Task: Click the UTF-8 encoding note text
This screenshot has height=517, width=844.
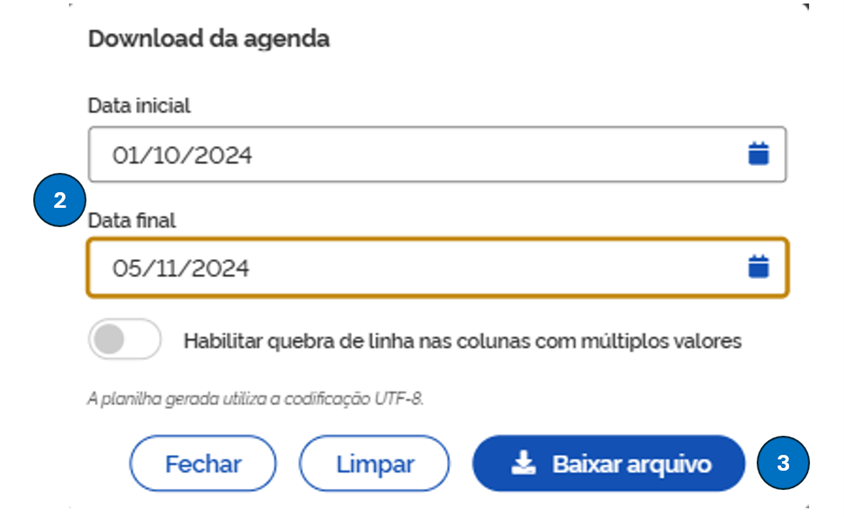Action: (256, 399)
